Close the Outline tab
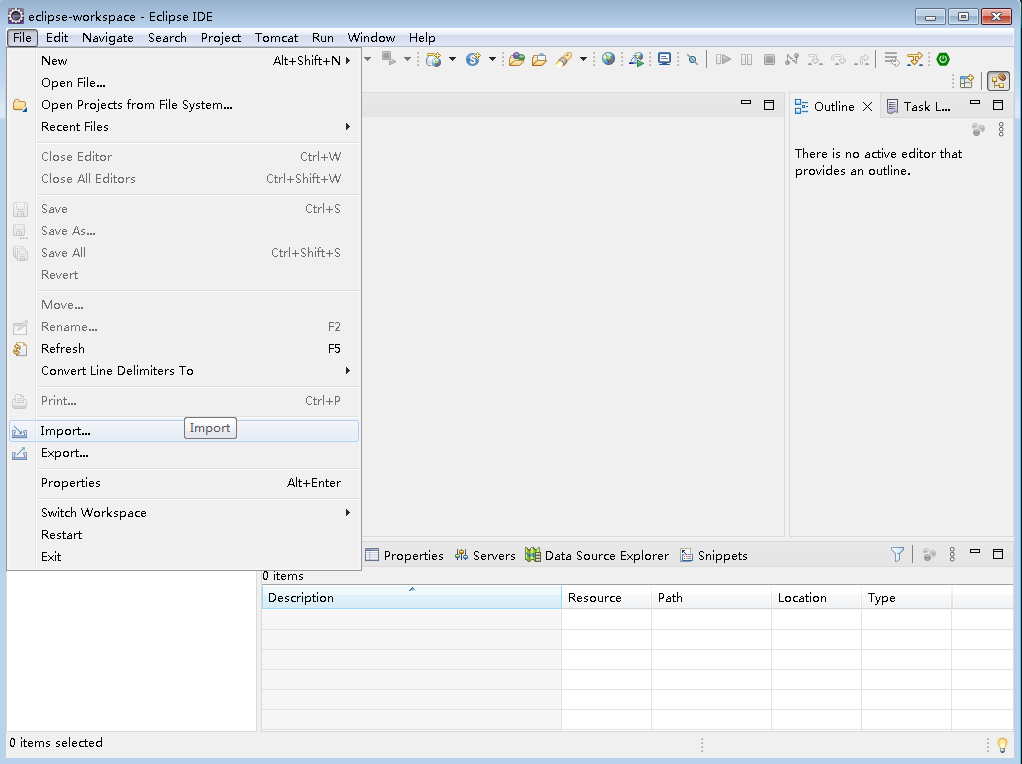 tap(868, 107)
